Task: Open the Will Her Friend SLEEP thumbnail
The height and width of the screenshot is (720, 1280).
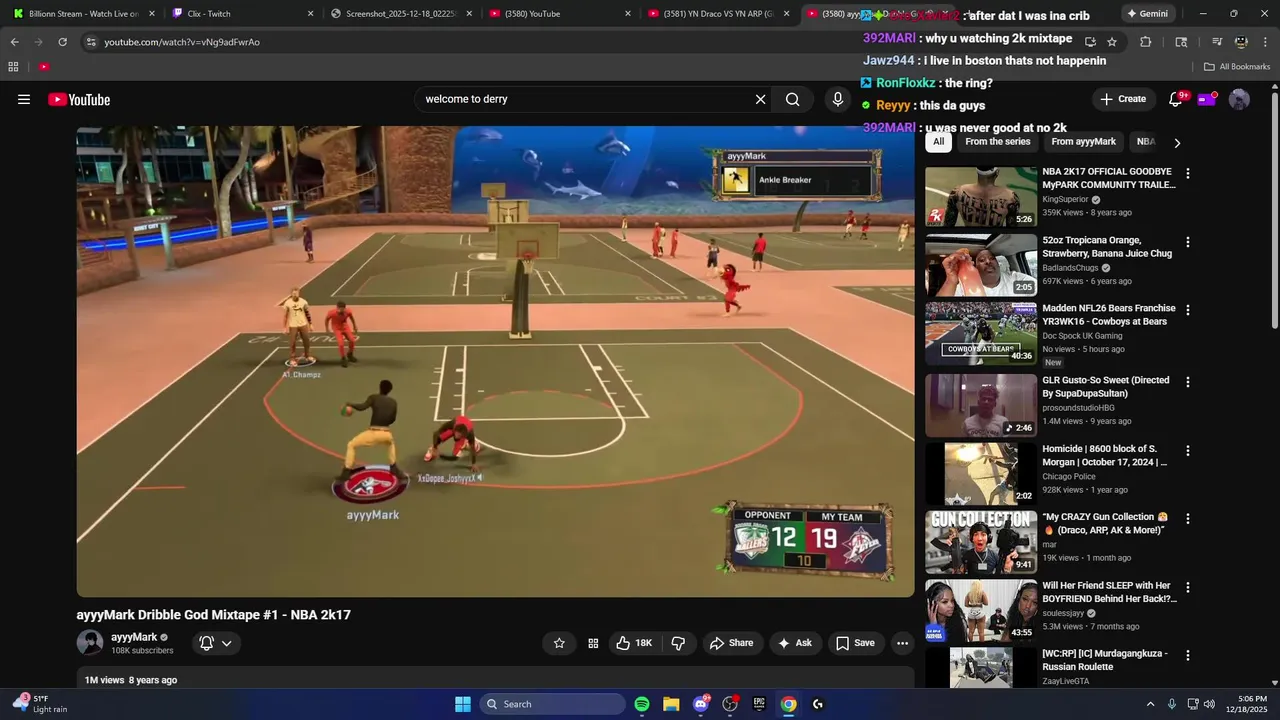Action: pos(981,611)
